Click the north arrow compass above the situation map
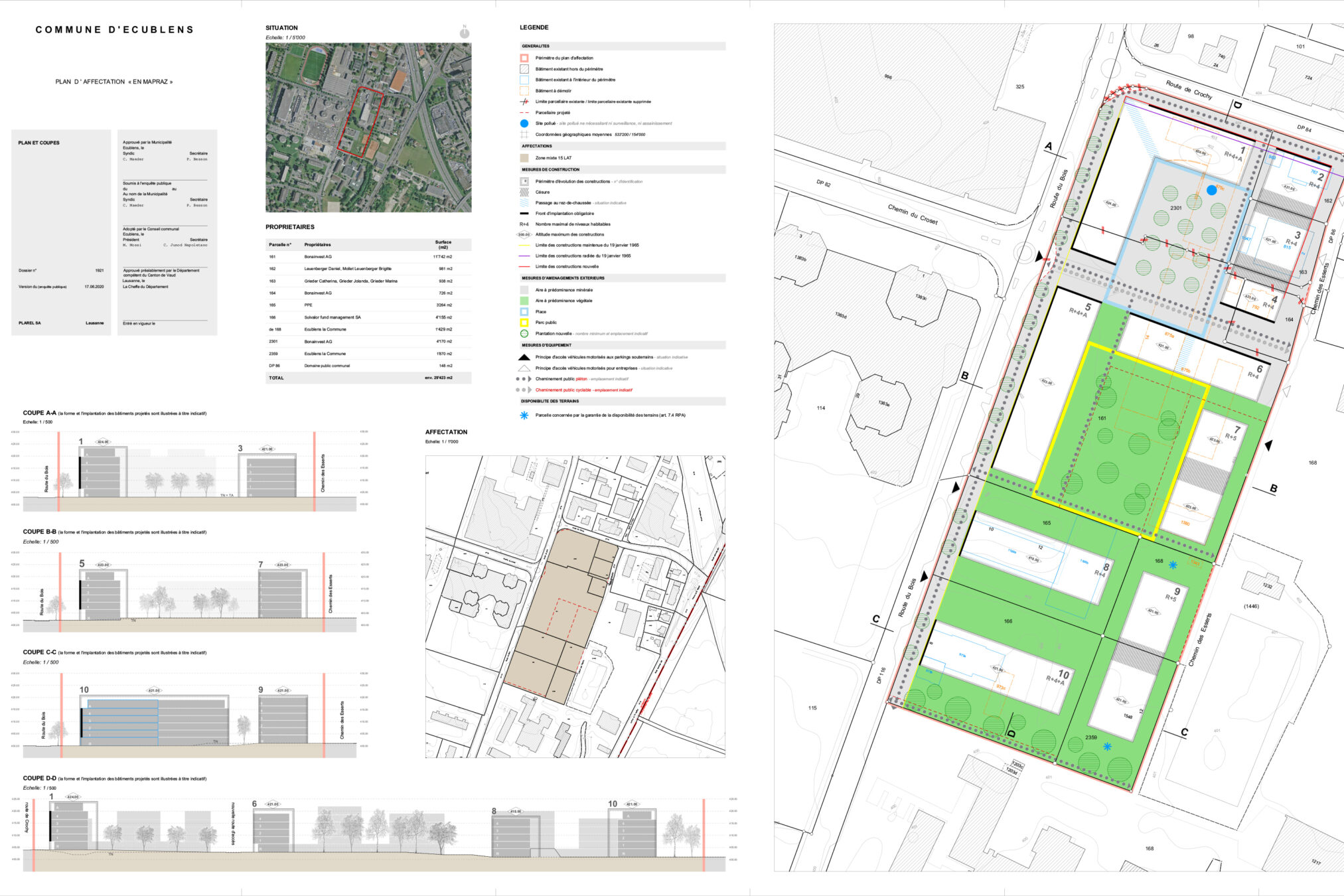 (465, 33)
